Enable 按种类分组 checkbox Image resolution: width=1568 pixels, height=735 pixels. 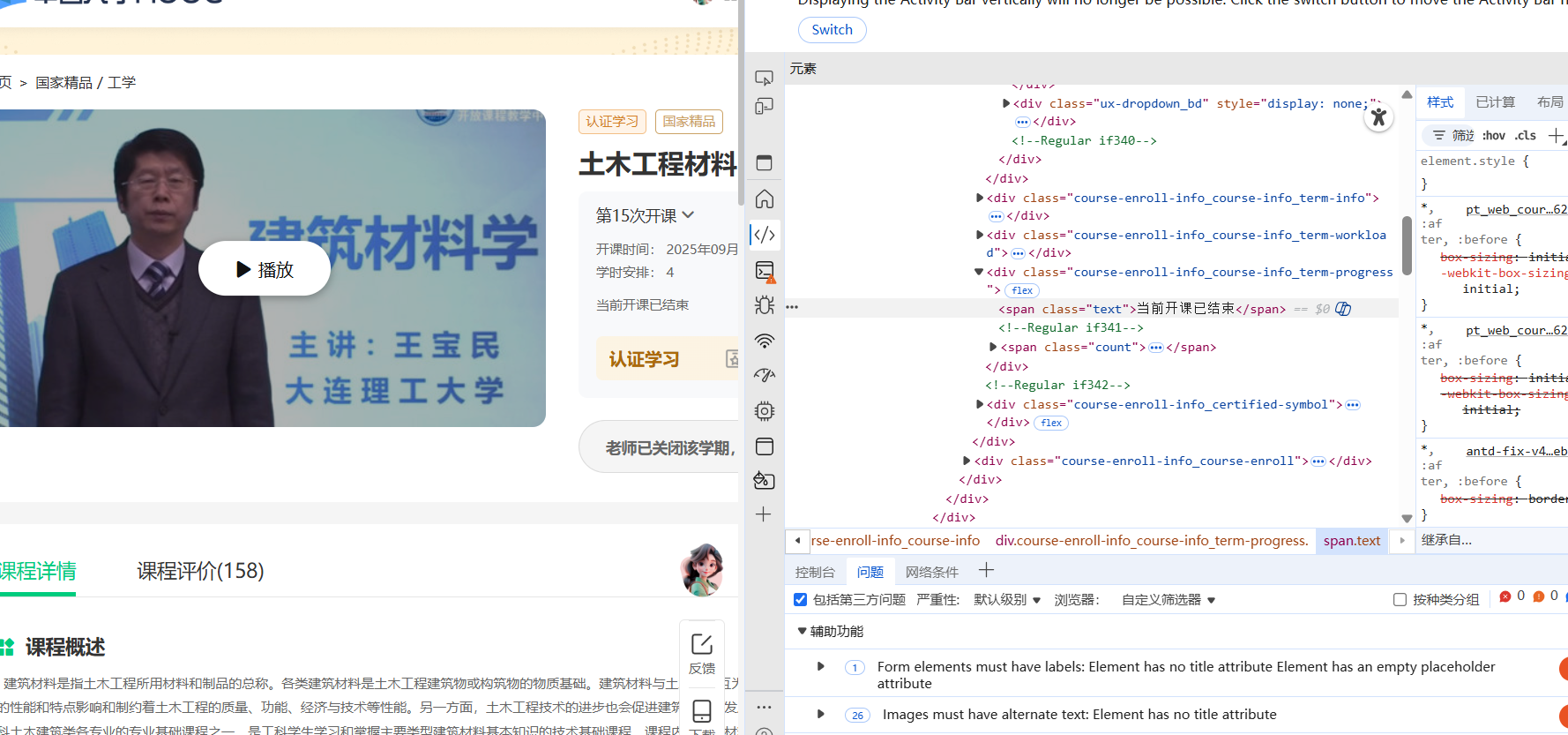coord(1400,600)
